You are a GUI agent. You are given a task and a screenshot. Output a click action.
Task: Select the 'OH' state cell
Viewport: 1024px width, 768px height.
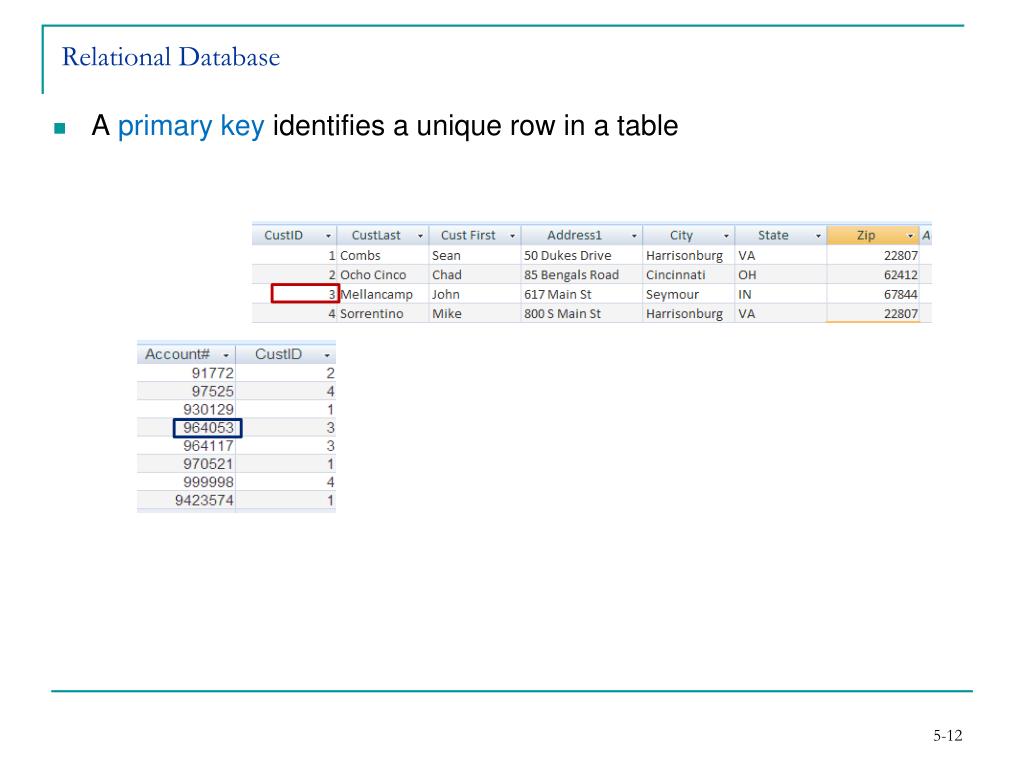pos(781,275)
